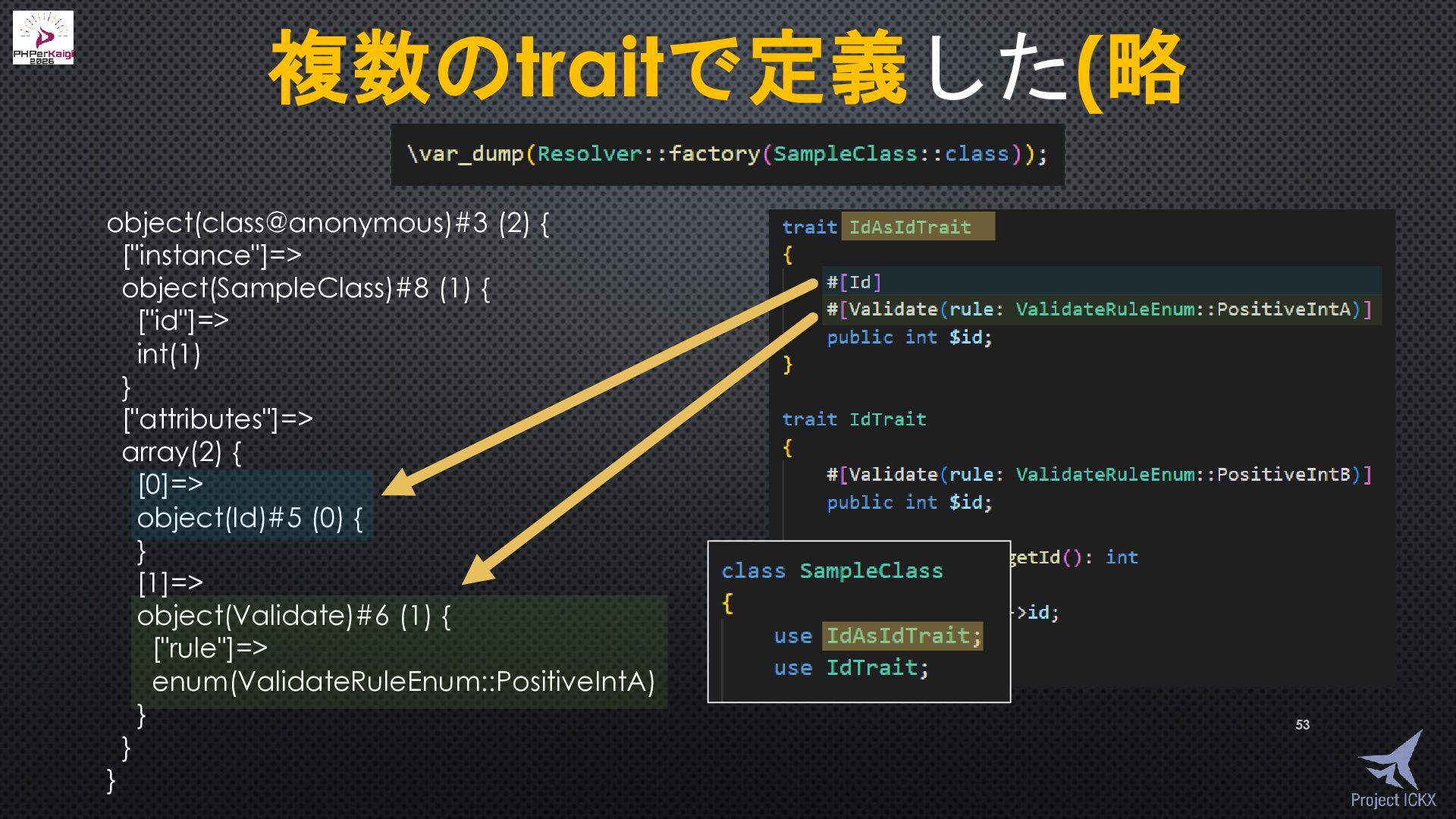
Task: Click the var_dump code snippet
Action: click(726, 155)
